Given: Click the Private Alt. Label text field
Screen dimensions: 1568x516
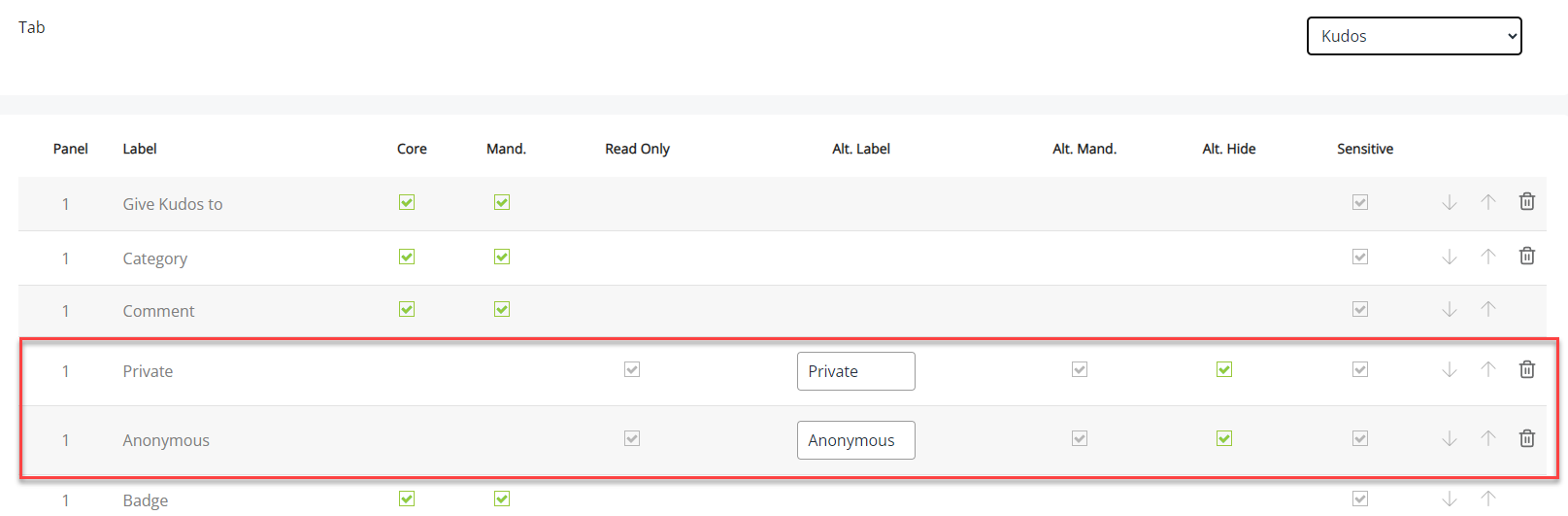Looking at the screenshot, I should point(855,371).
